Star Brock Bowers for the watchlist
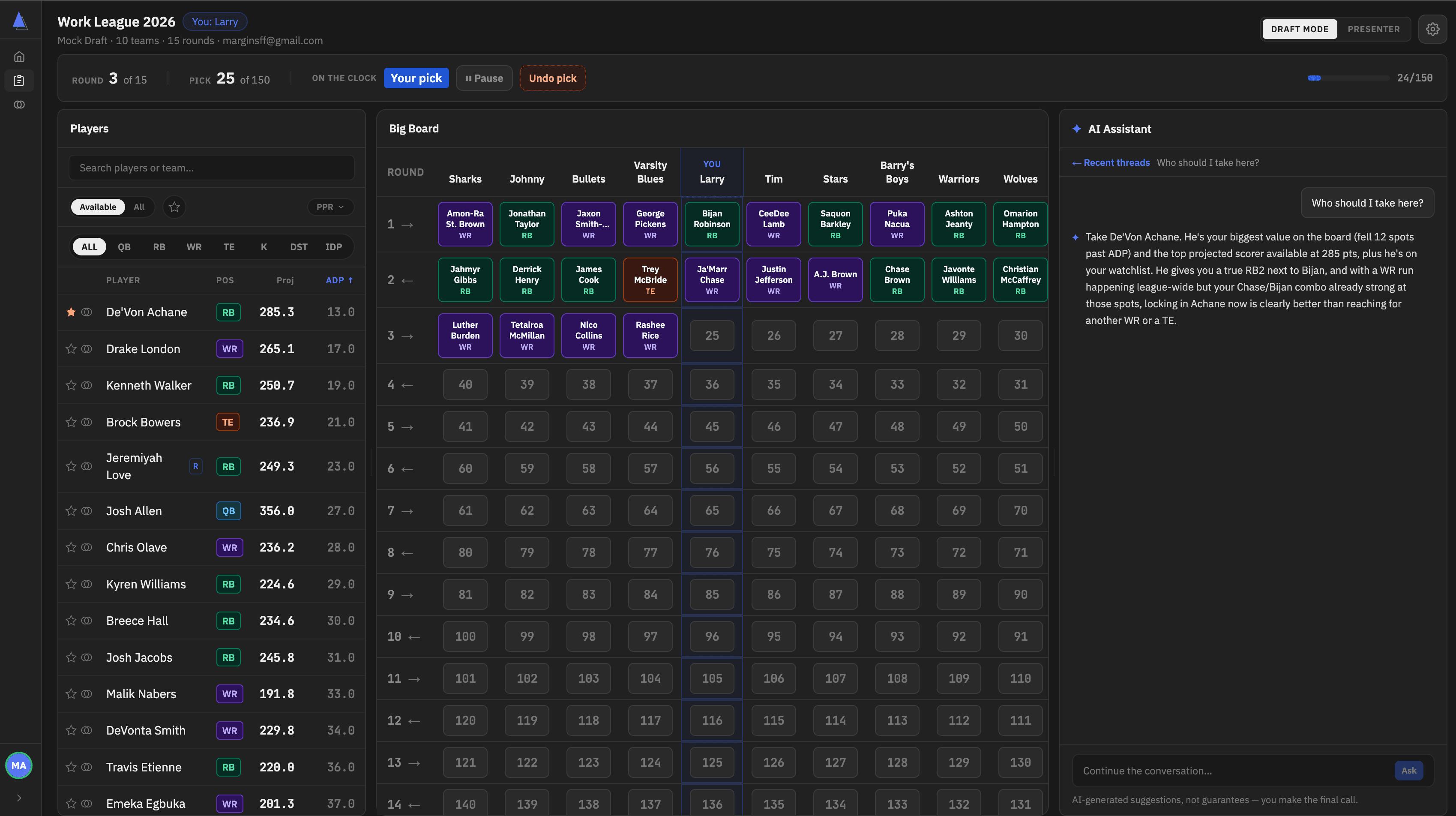1456x816 pixels. click(71, 422)
